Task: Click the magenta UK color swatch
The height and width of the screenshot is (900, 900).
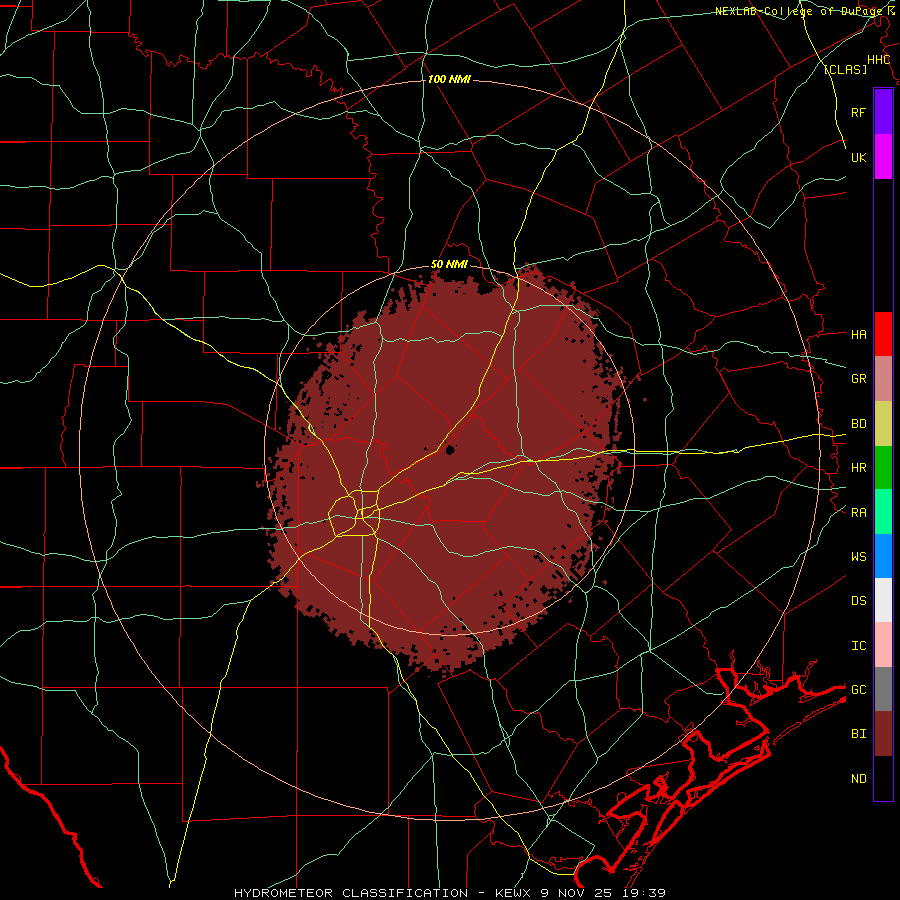Action: pyautogui.click(x=883, y=157)
